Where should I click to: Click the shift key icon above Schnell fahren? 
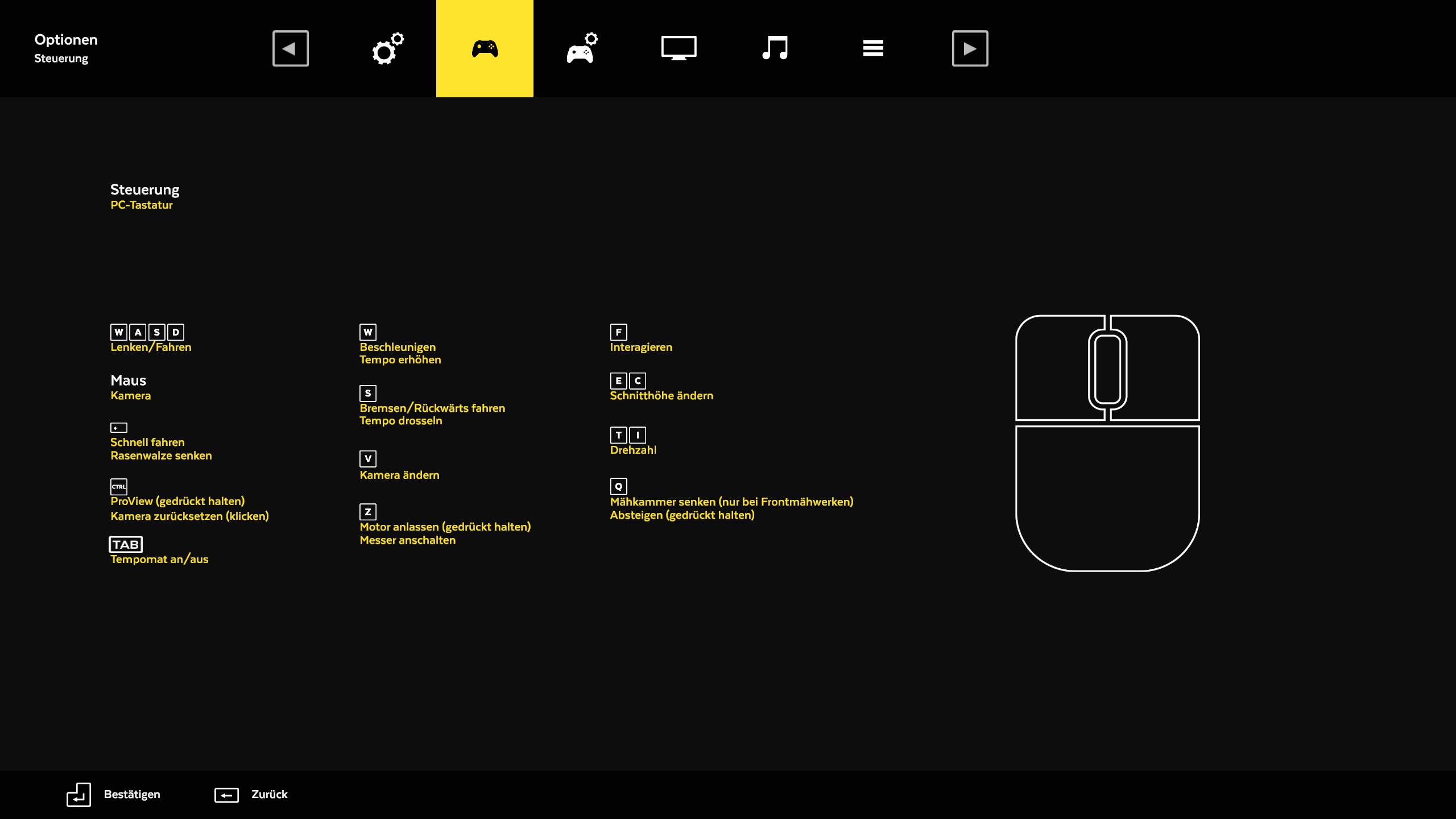[118, 428]
